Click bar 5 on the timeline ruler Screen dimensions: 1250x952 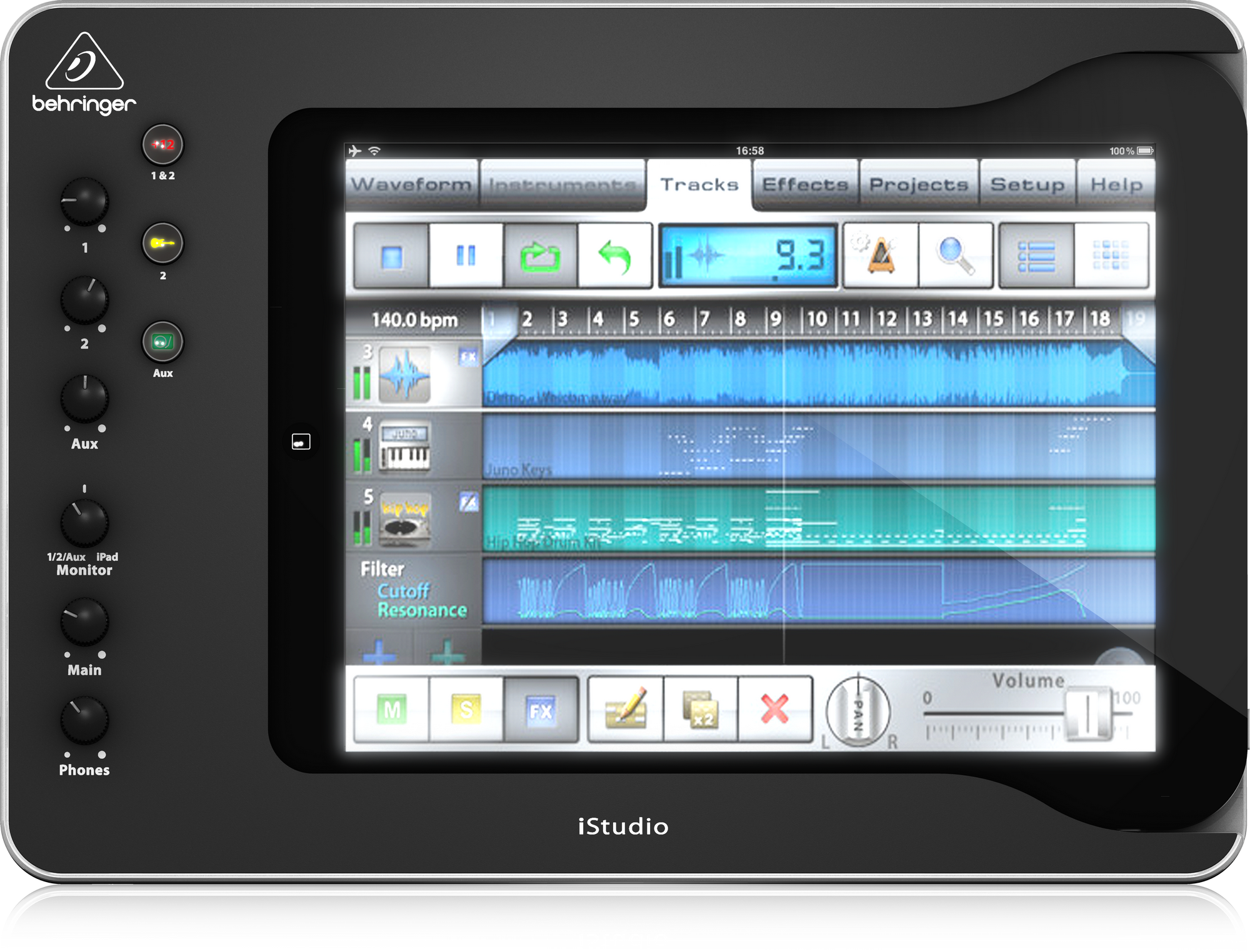click(634, 319)
